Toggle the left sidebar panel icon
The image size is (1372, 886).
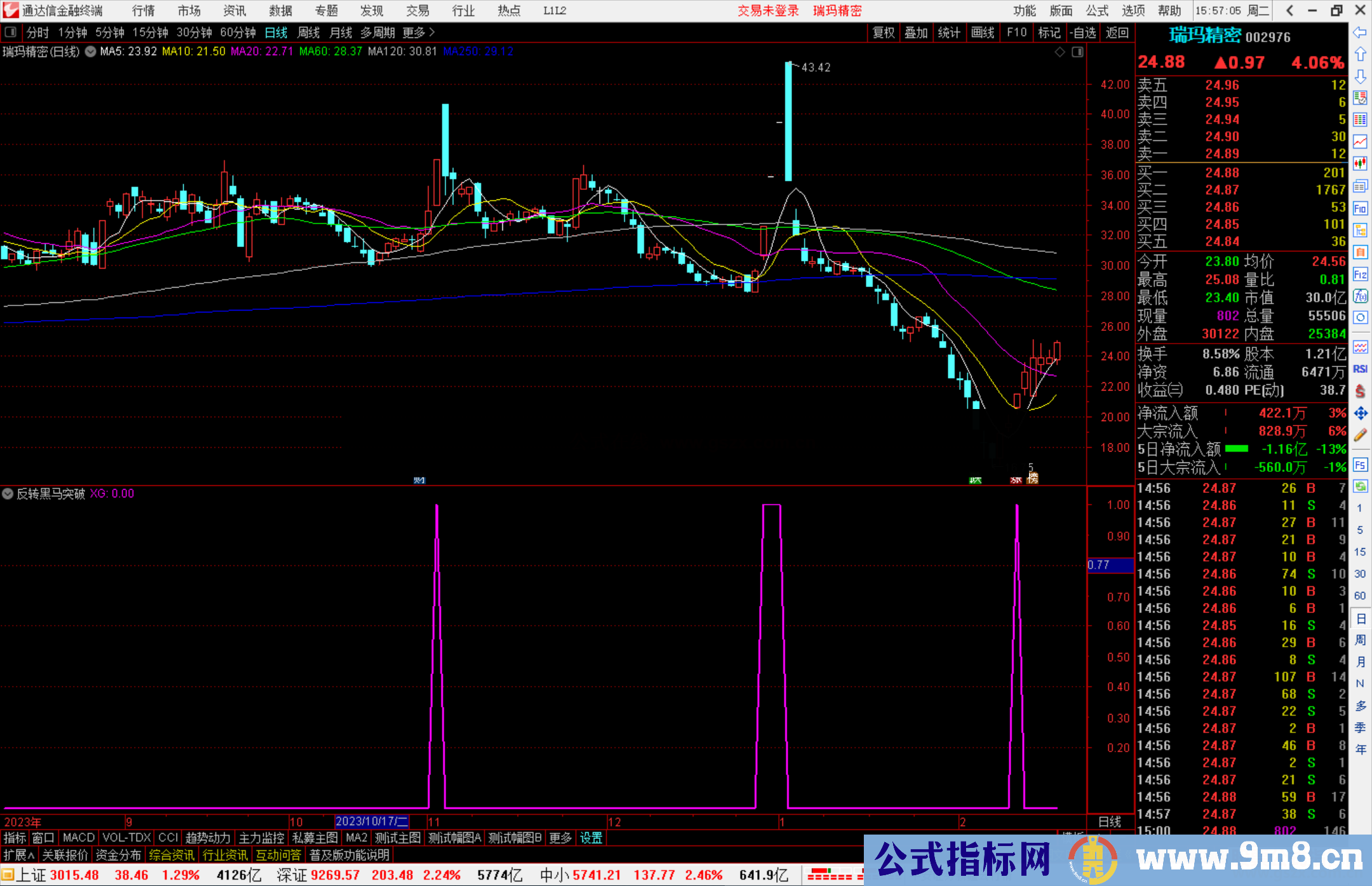tap(11, 32)
